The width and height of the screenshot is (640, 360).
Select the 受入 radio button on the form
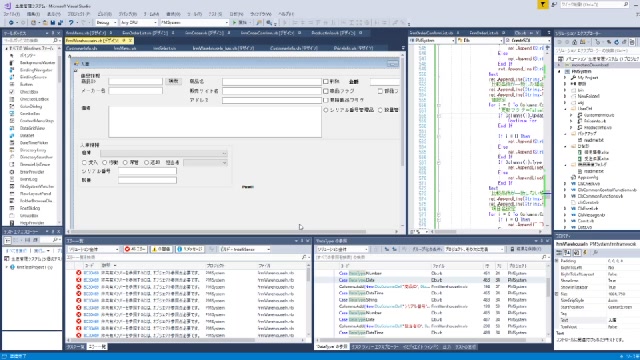pyautogui.click(x=84, y=162)
